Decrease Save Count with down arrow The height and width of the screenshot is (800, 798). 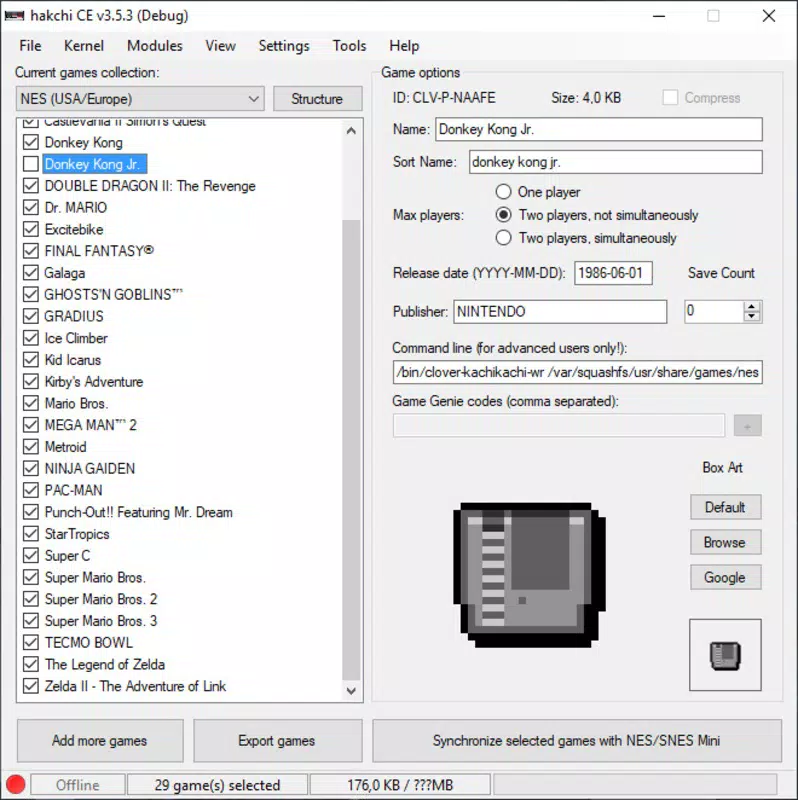752,316
